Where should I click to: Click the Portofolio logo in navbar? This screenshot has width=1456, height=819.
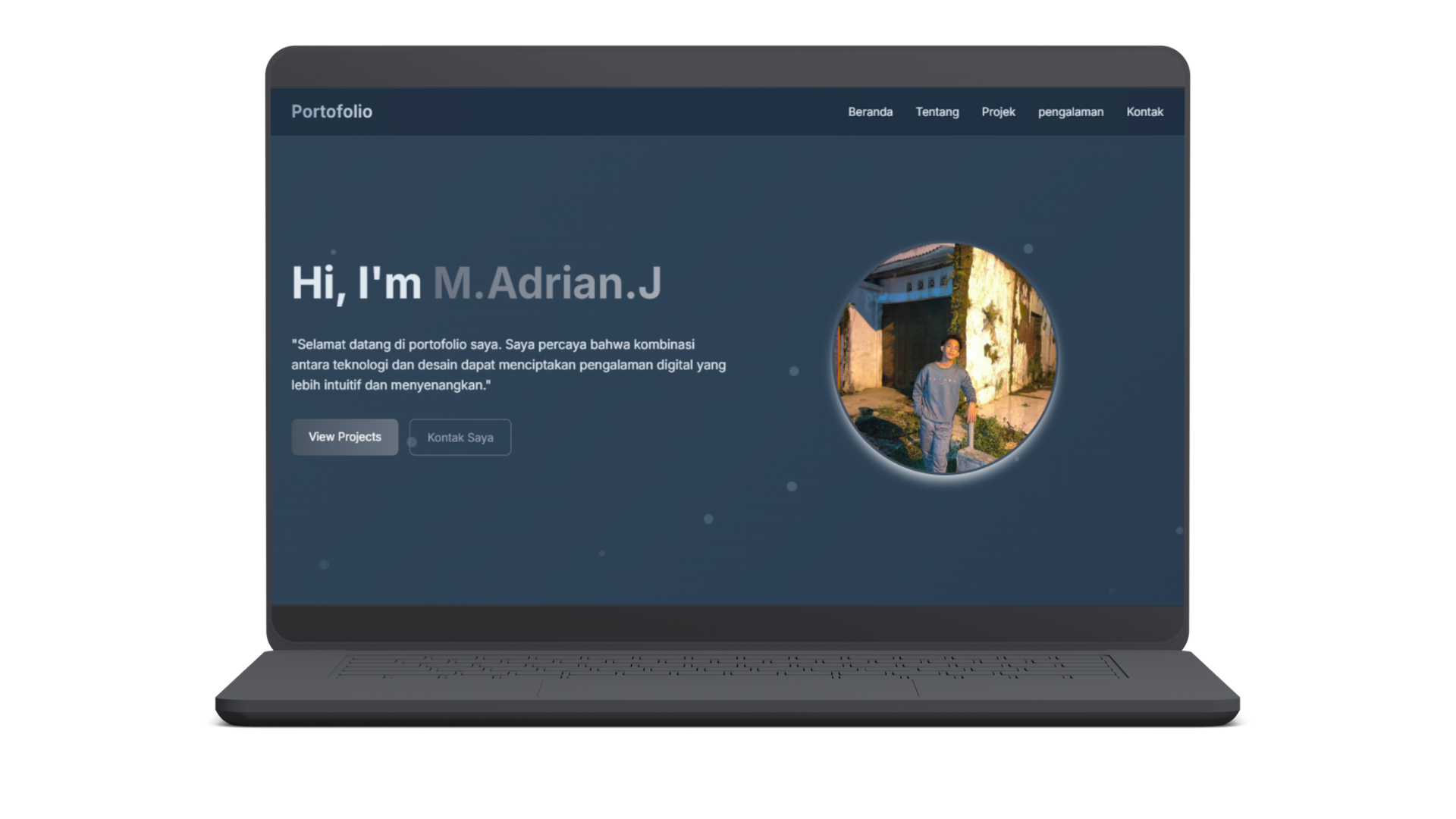tap(331, 111)
